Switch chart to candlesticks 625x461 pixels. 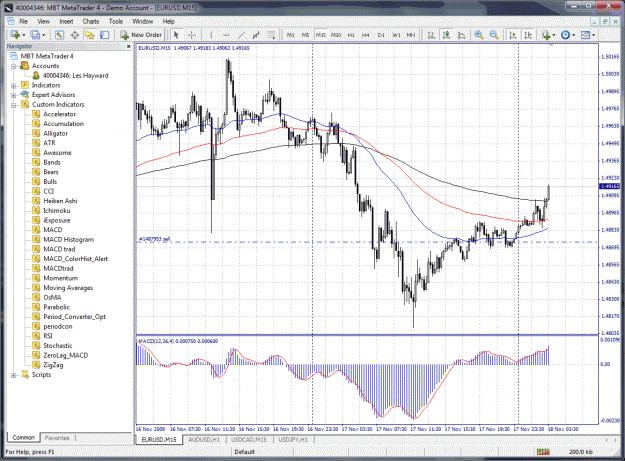pos(446,35)
